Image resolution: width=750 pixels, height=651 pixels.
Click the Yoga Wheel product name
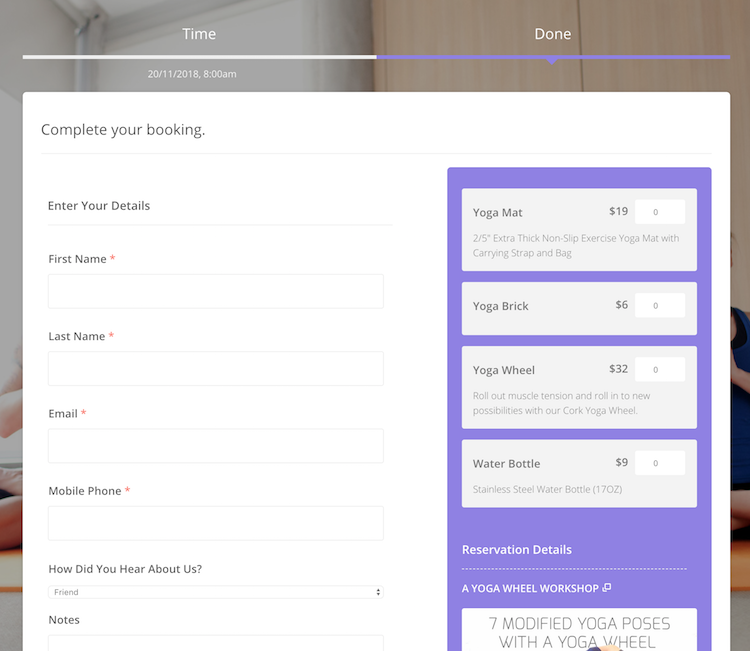pyautogui.click(x=504, y=370)
